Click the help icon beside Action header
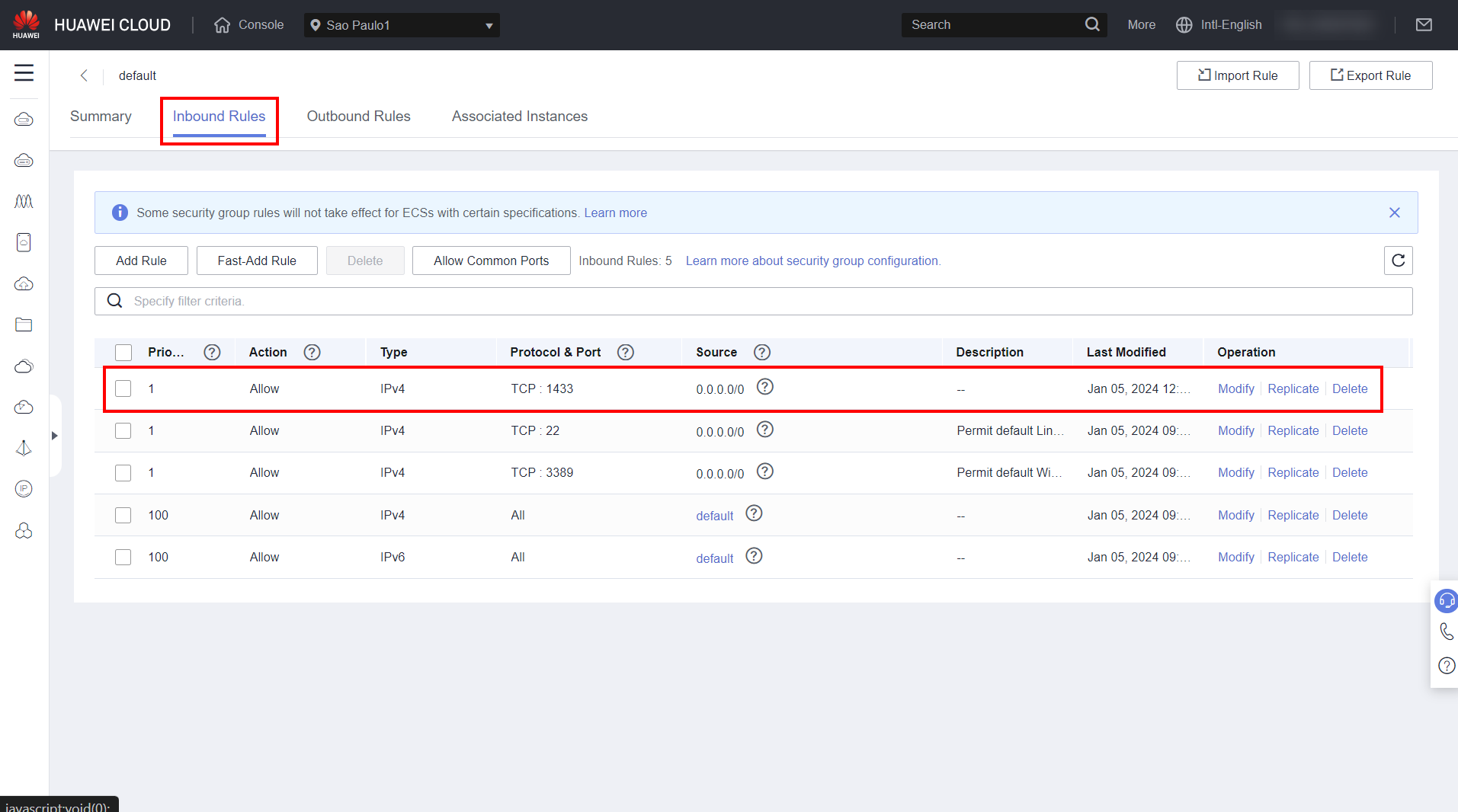The height and width of the screenshot is (812, 1458). point(312,352)
